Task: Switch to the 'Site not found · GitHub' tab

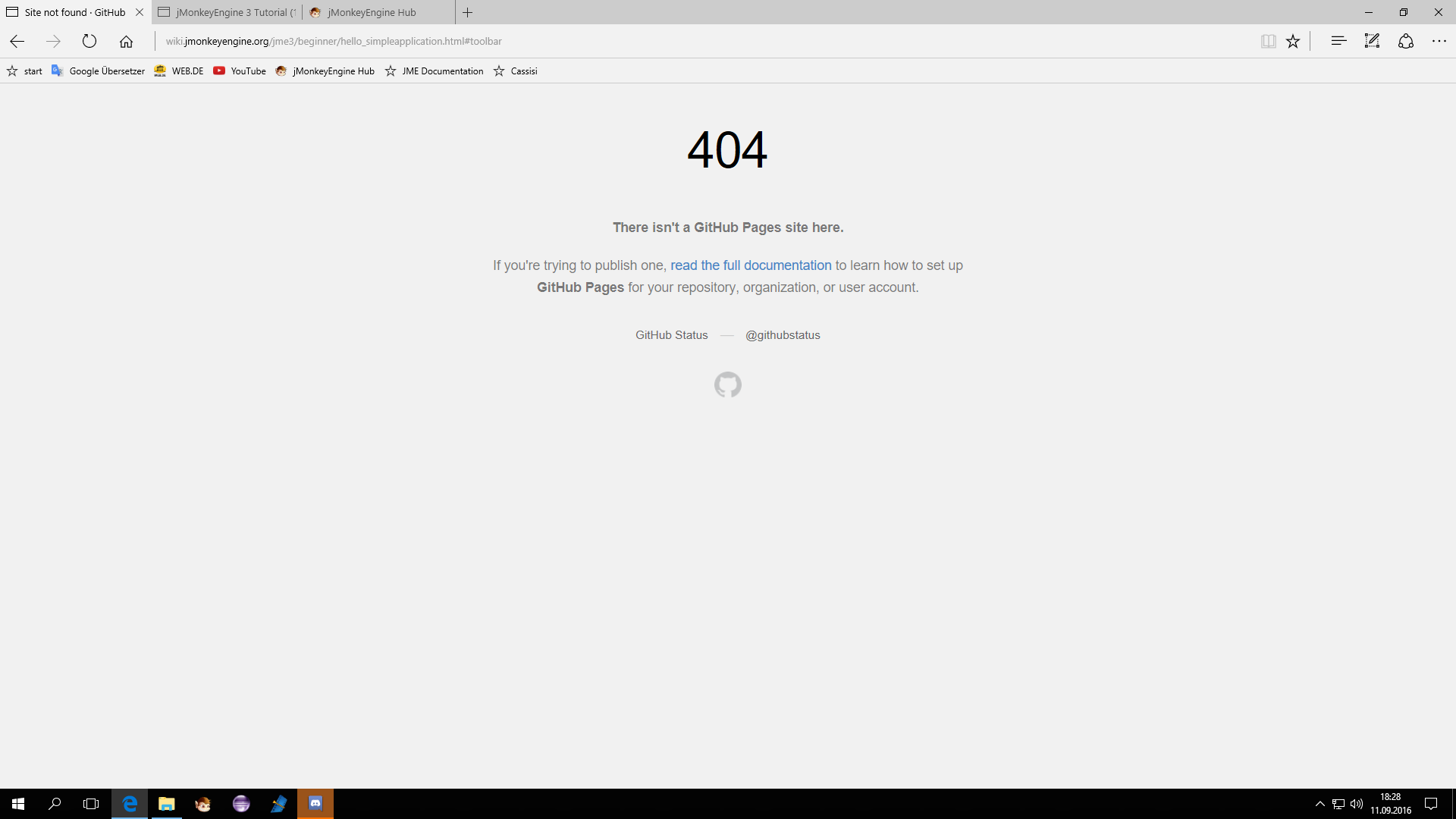Action: 75,12
